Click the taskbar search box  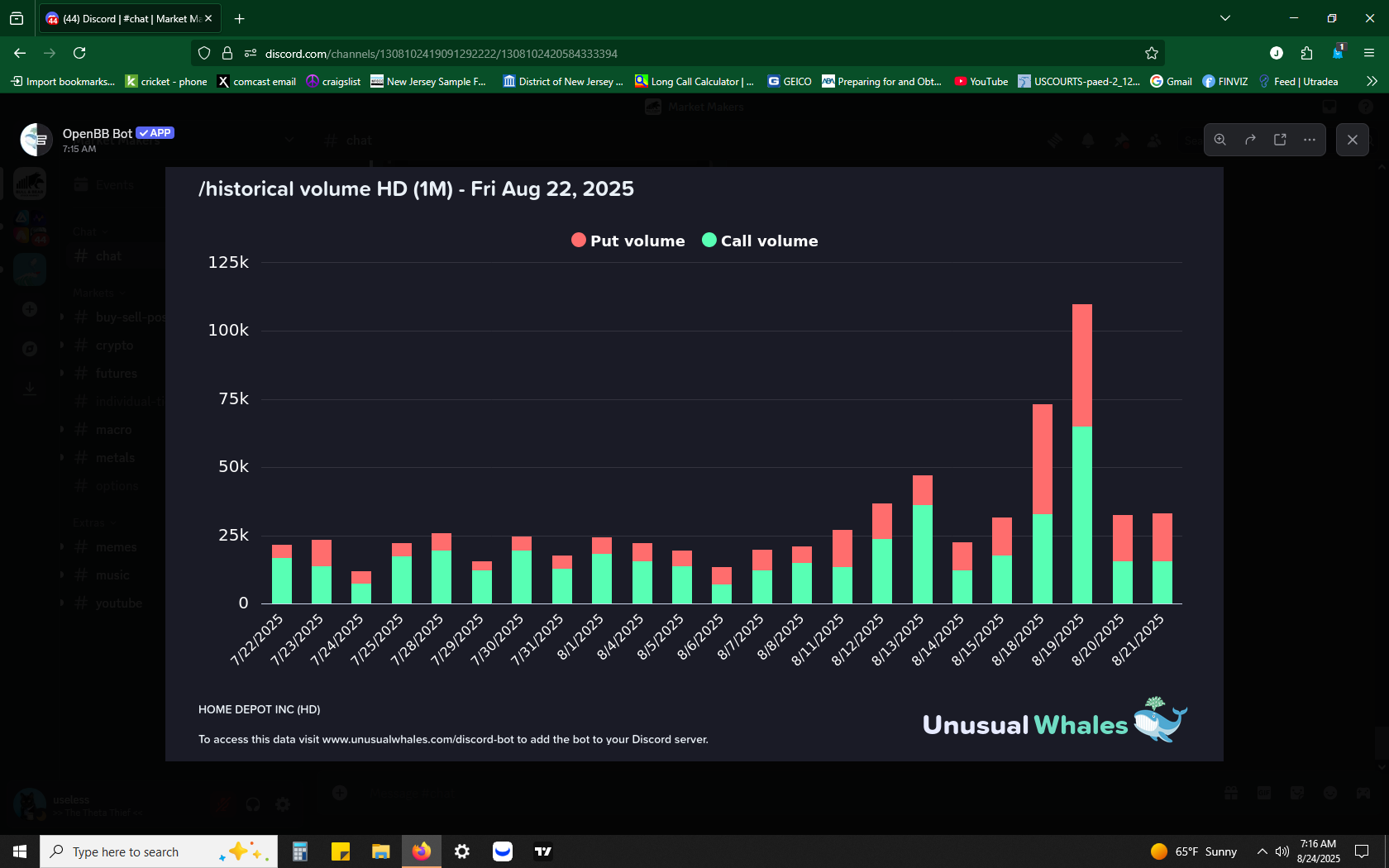pos(159,851)
